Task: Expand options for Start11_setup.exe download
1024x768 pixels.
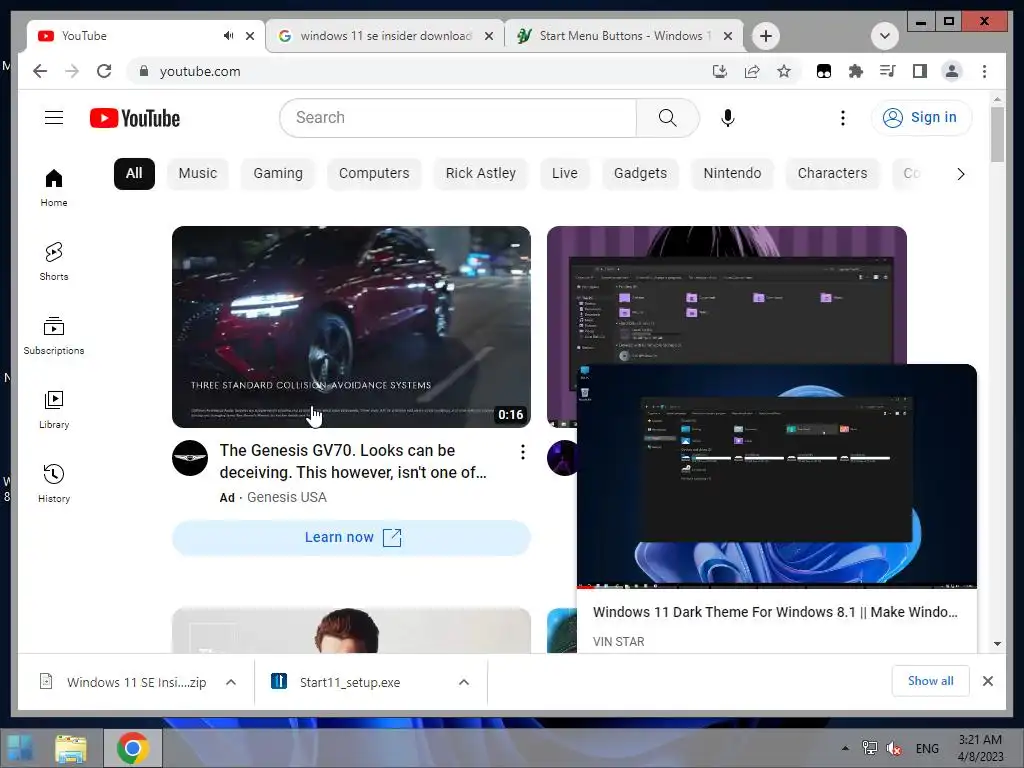Action: click(x=464, y=682)
